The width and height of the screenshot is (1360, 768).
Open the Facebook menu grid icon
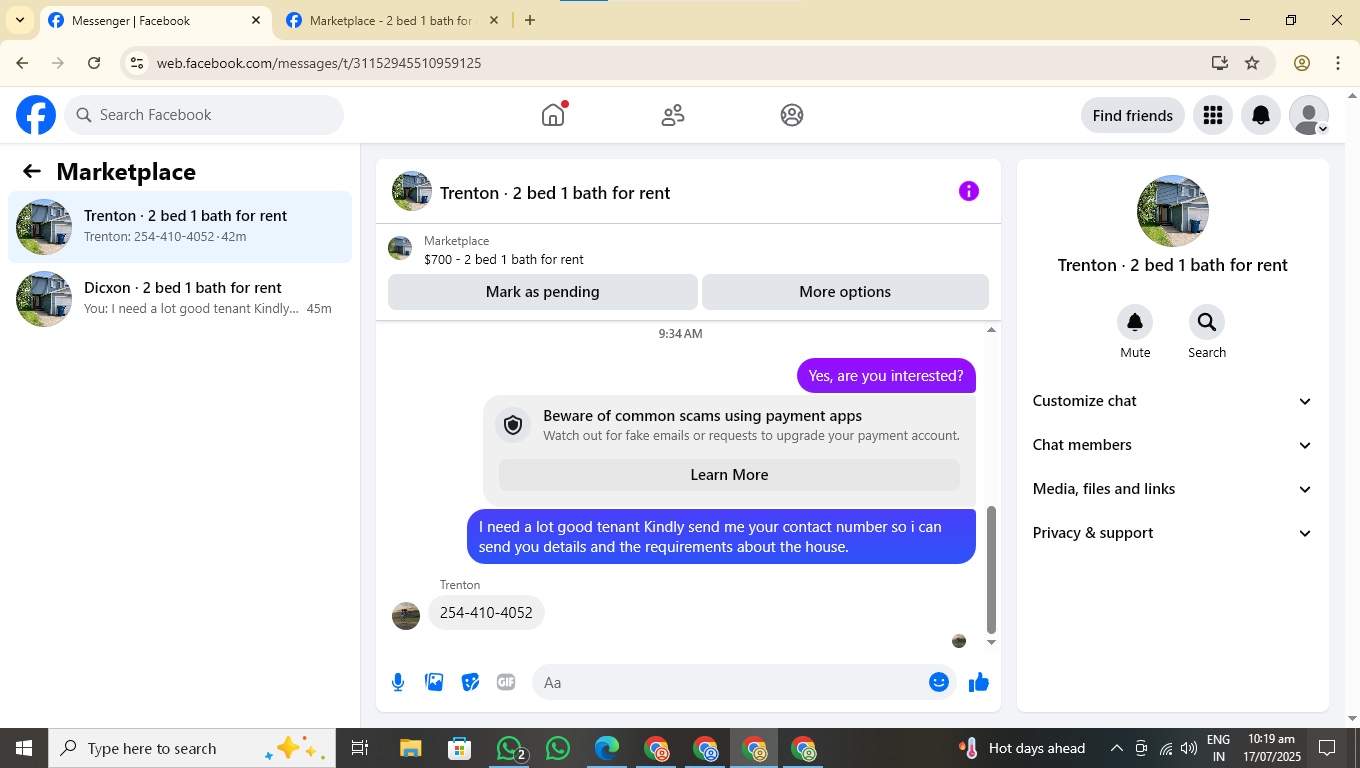pos(1213,115)
